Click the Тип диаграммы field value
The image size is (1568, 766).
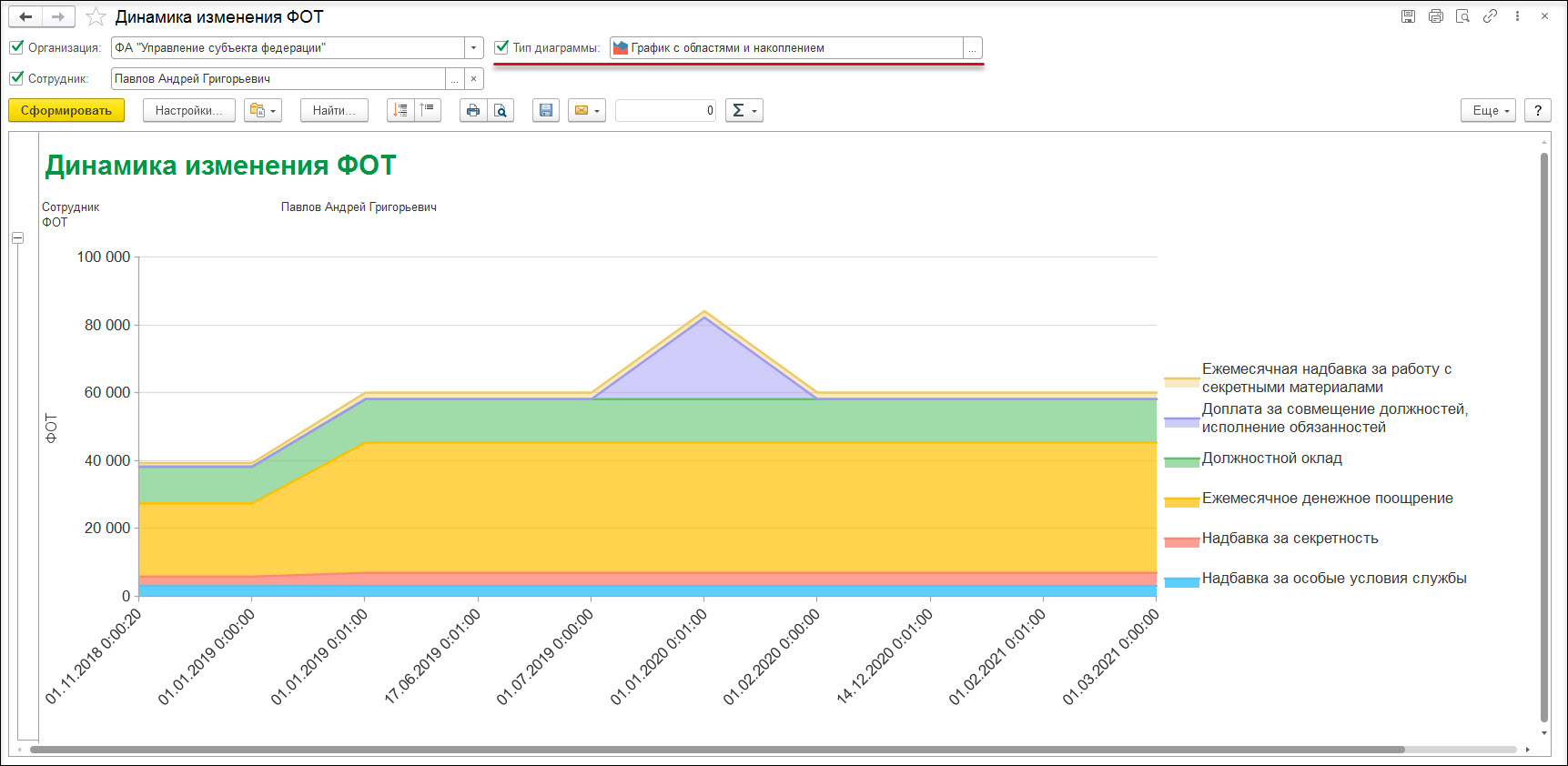tap(786, 47)
